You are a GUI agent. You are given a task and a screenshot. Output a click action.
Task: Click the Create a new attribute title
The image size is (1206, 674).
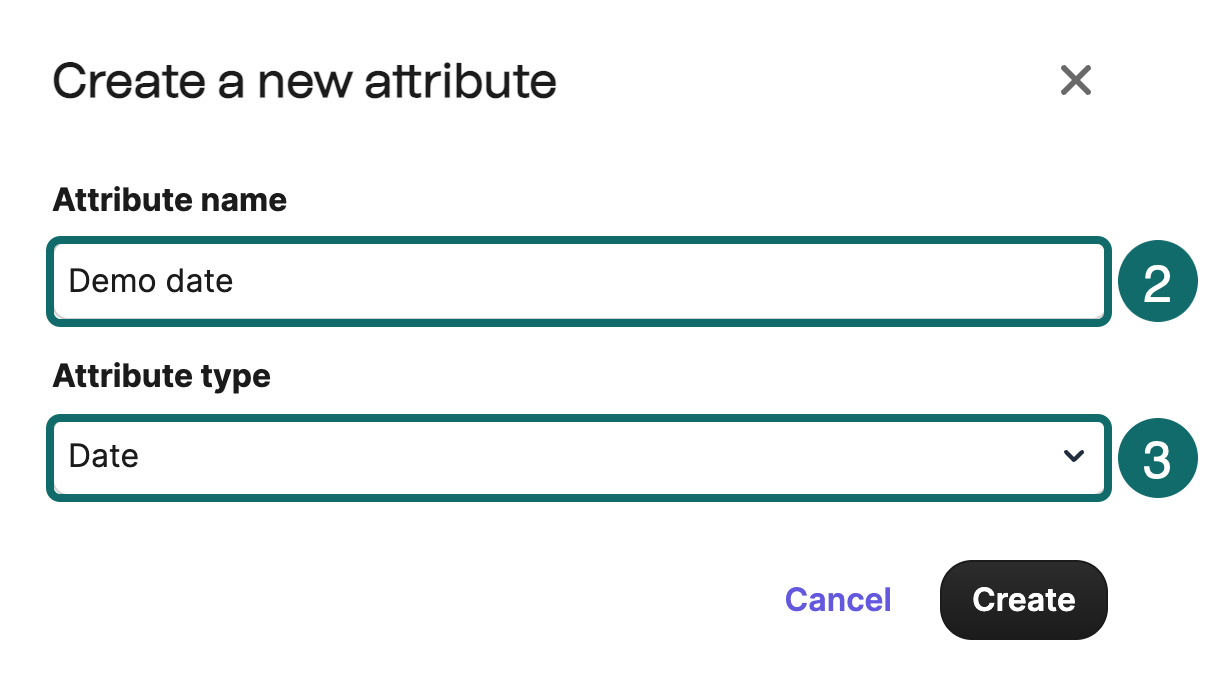point(304,81)
